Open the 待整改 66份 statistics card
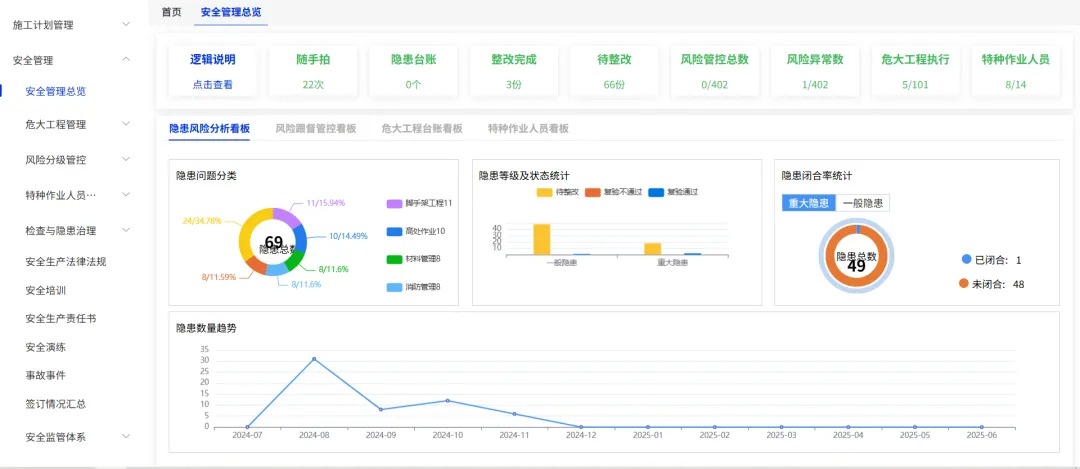The width and height of the screenshot is (1080, 469). [x=613, y=70]
